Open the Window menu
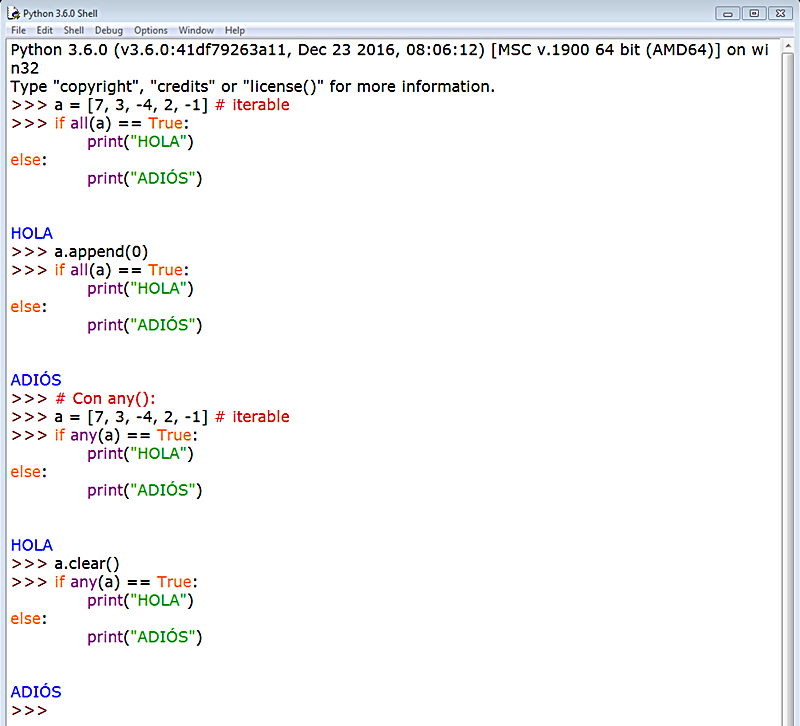The width and height of the screenshot is (800, 726). point(196,31)
